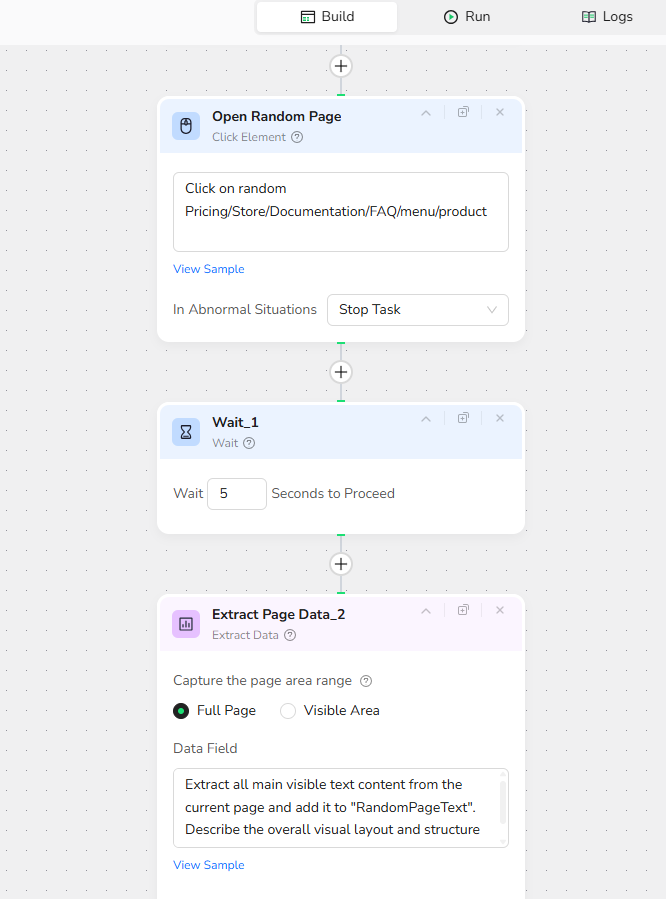666x899 pixels.
Task: Collapse the Extract Page Data_2 node
Action: tap(426, 611)
